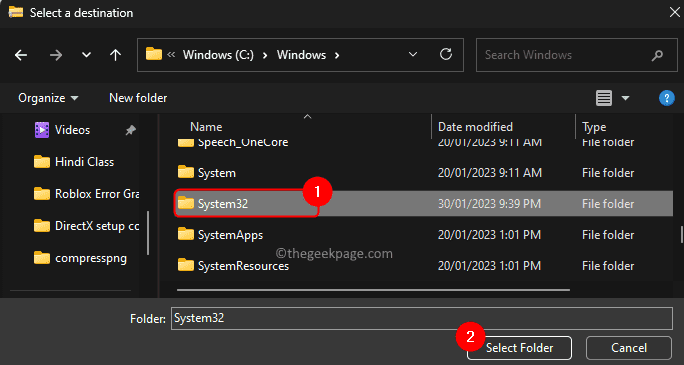Select Roblox Error folder in sidebar

pos(86,194)
